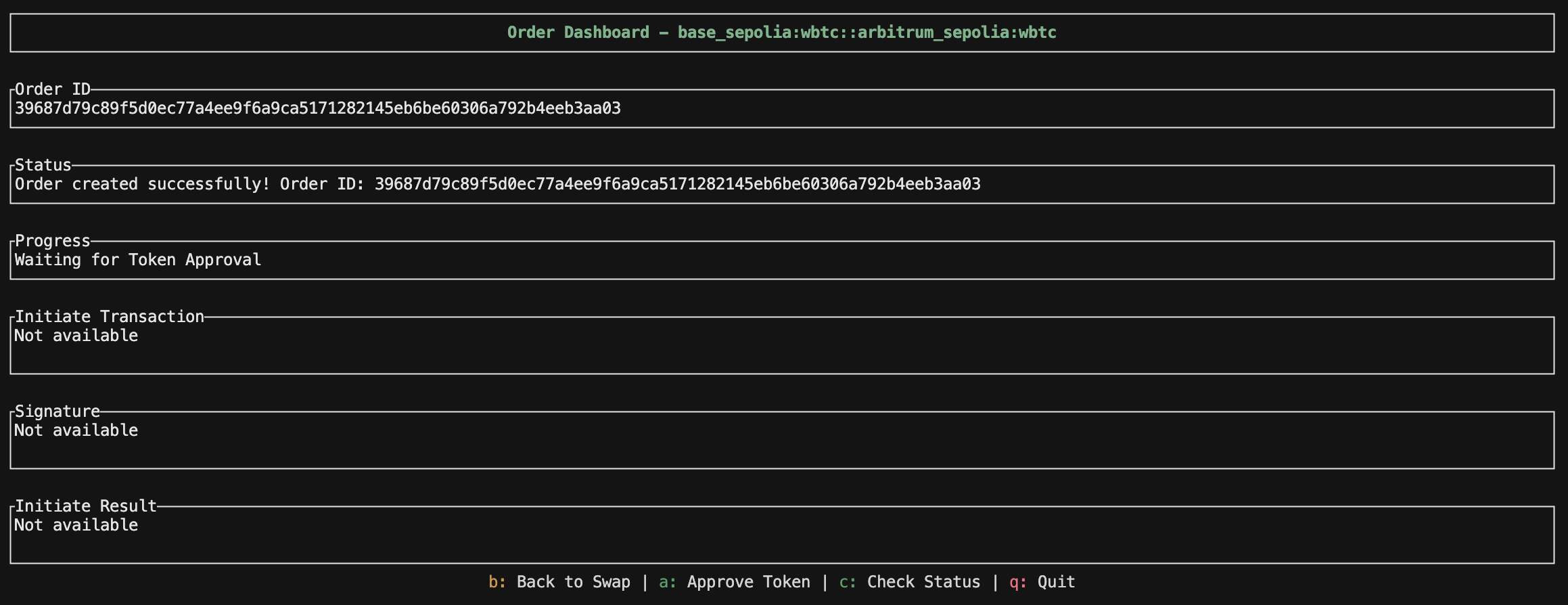Click the 'Signature' panel label
This screenshot has height=605, width=1568.
click(57, 411)
